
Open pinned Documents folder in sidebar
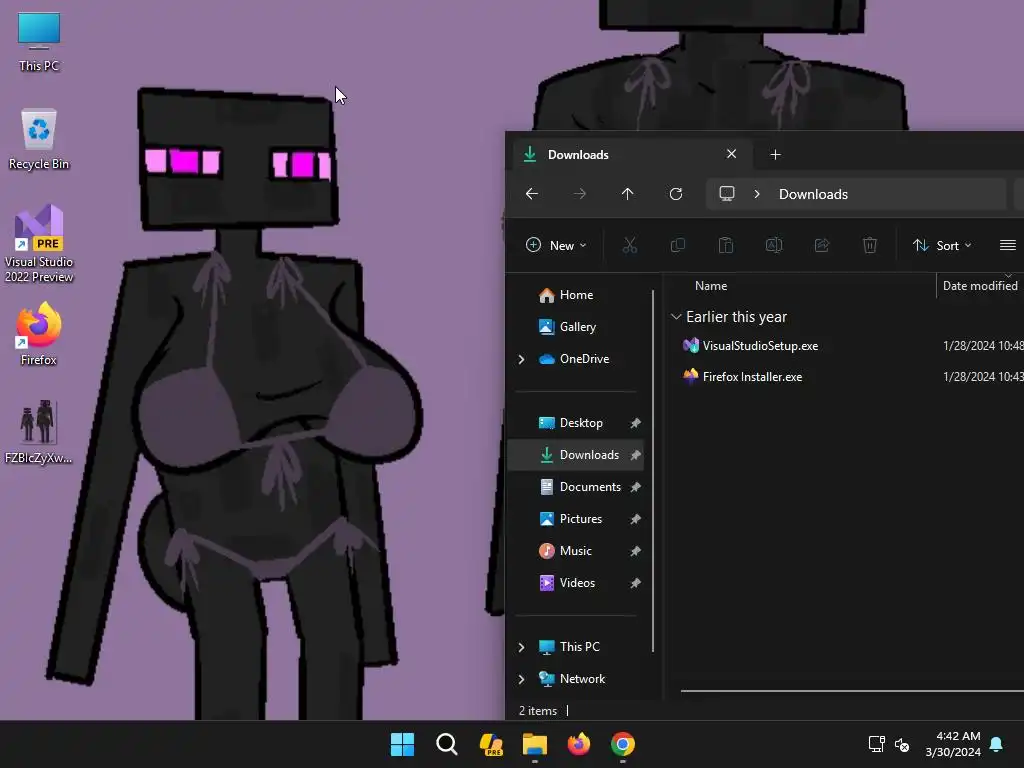pyautogui.click(x=579, y=487)
